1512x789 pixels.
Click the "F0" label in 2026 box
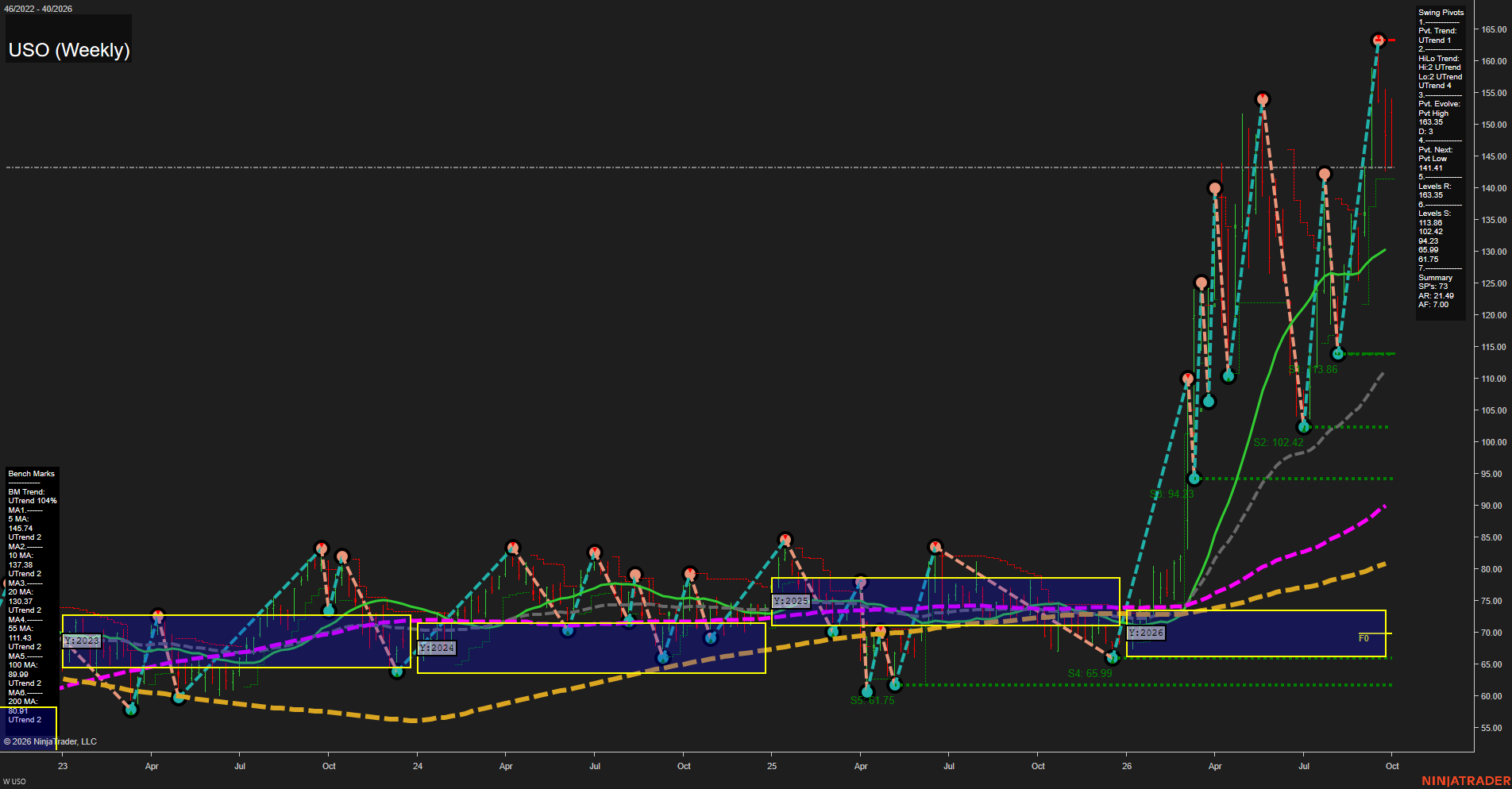(x=1363, y=638)
